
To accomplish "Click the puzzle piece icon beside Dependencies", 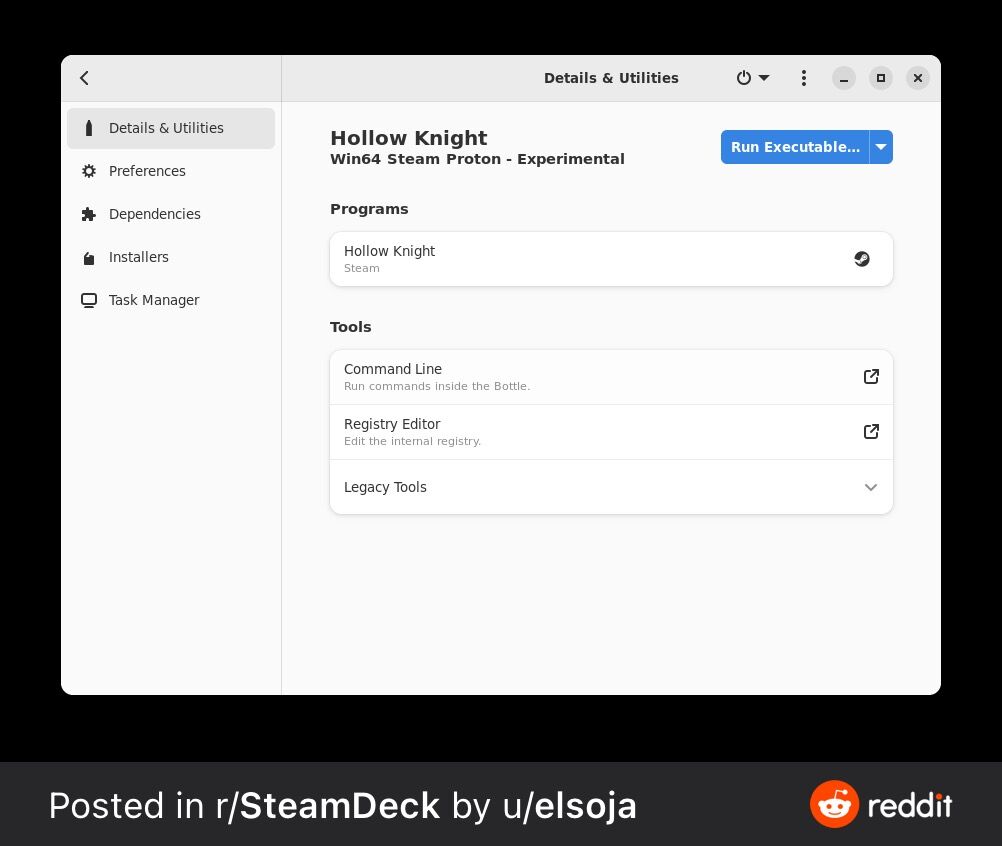I will tap(89, 214).
